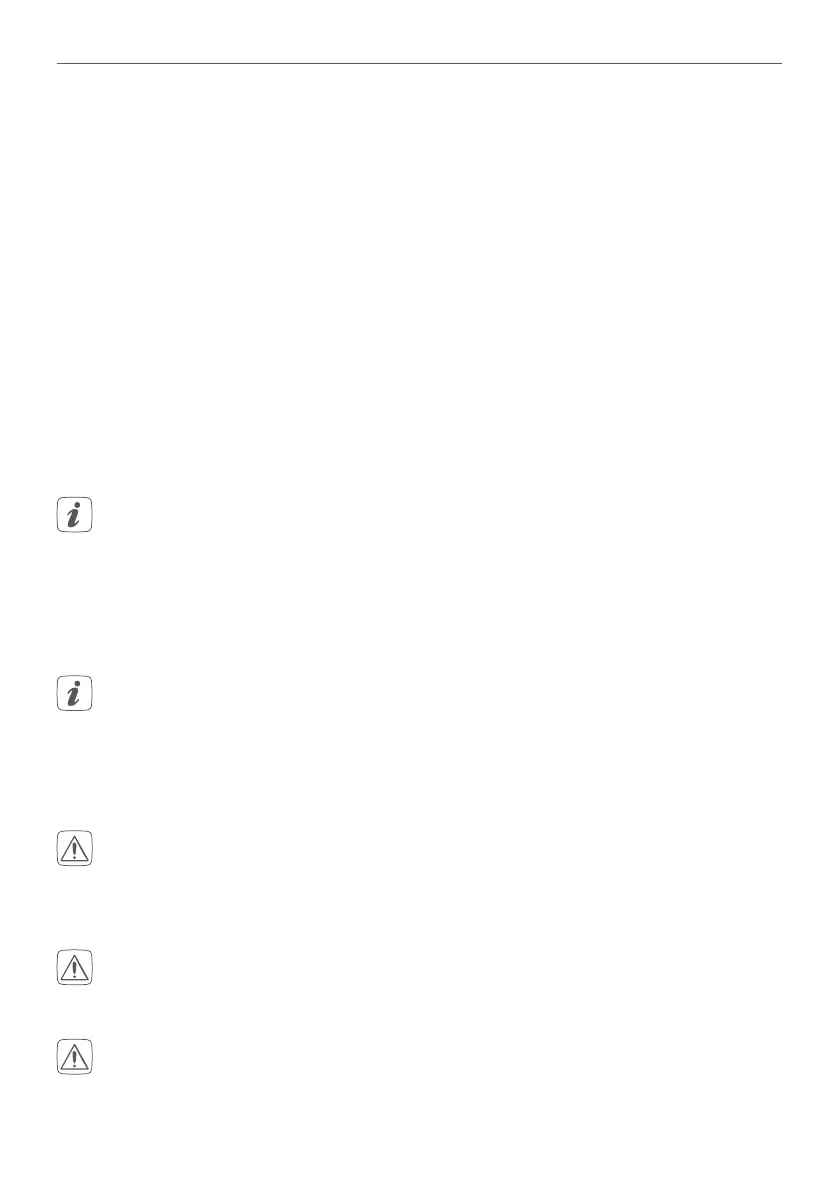Tap the exclamation mark in the first caution triangle
Viewport: 839px width, 1191px height.
[x=74, y=851]
